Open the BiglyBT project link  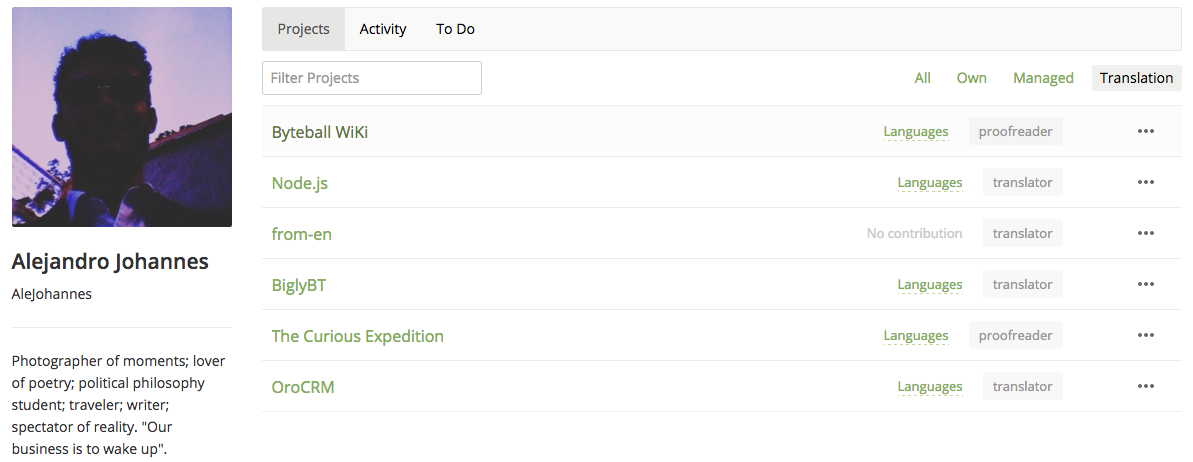299,285
